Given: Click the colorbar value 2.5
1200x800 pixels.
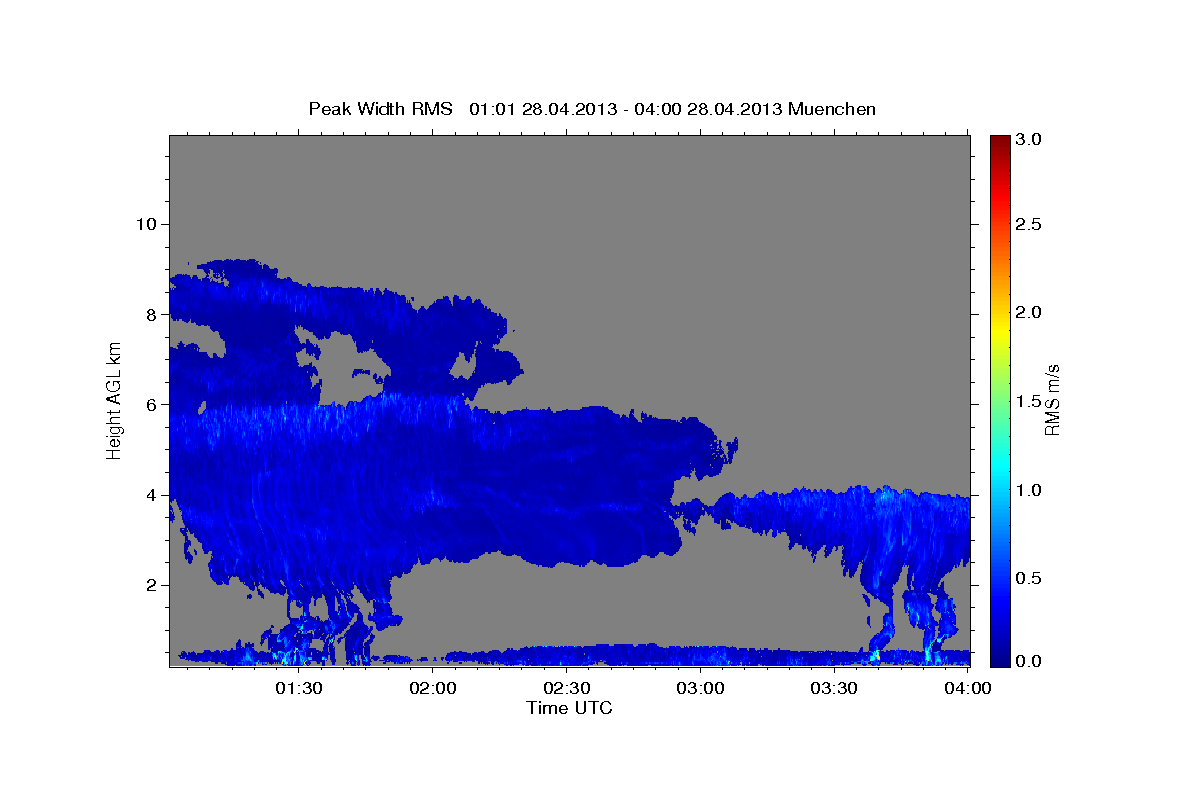Looking at the screenshot, I should pos(1029,224).
